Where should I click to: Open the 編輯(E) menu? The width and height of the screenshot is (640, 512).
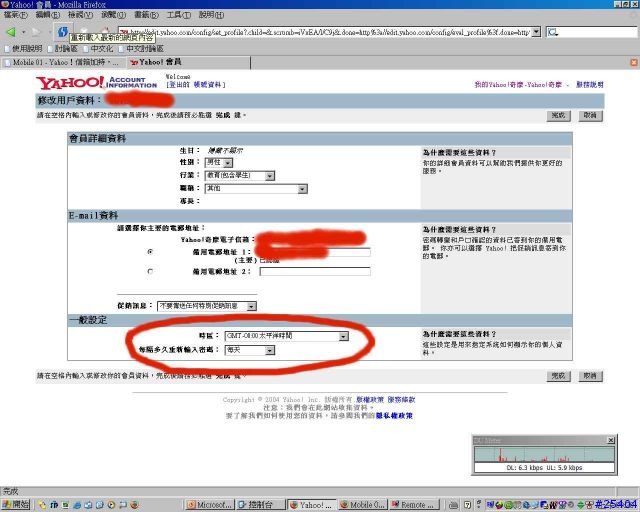(x=48, y=15)
